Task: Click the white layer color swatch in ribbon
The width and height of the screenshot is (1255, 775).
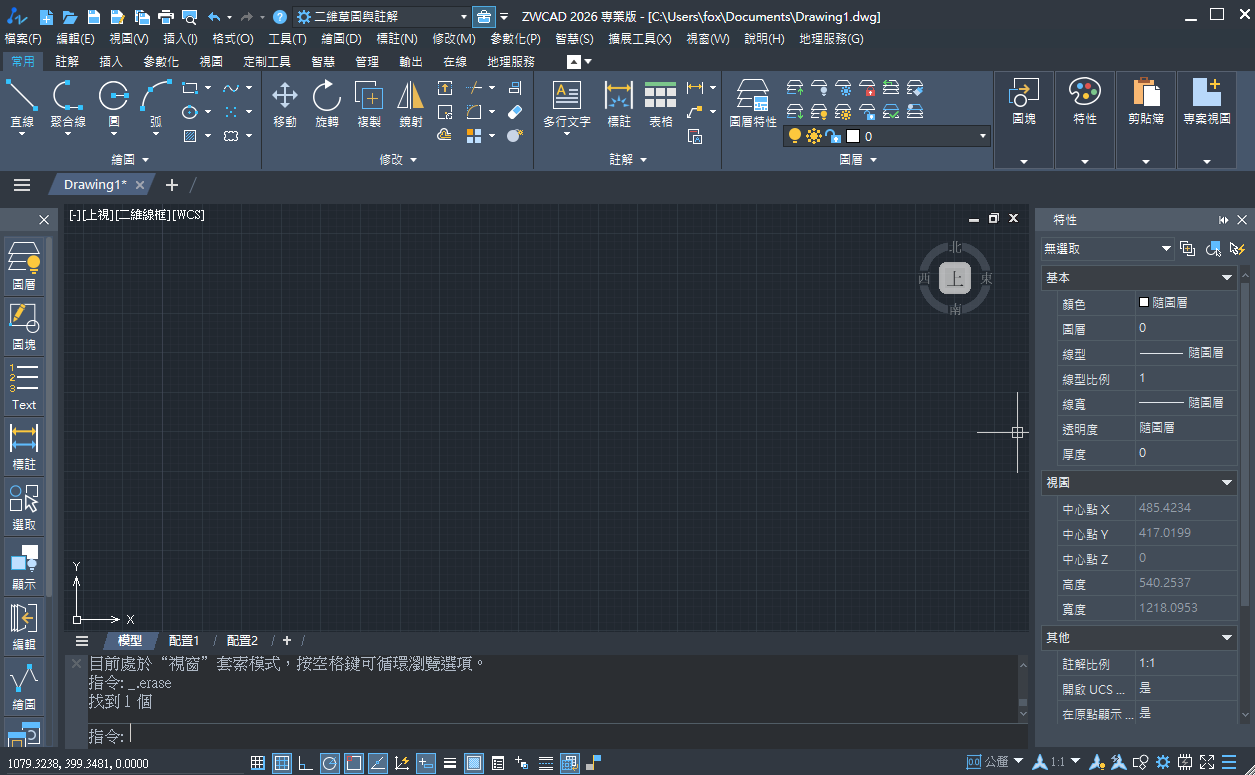Action: [x=853, y=136]
